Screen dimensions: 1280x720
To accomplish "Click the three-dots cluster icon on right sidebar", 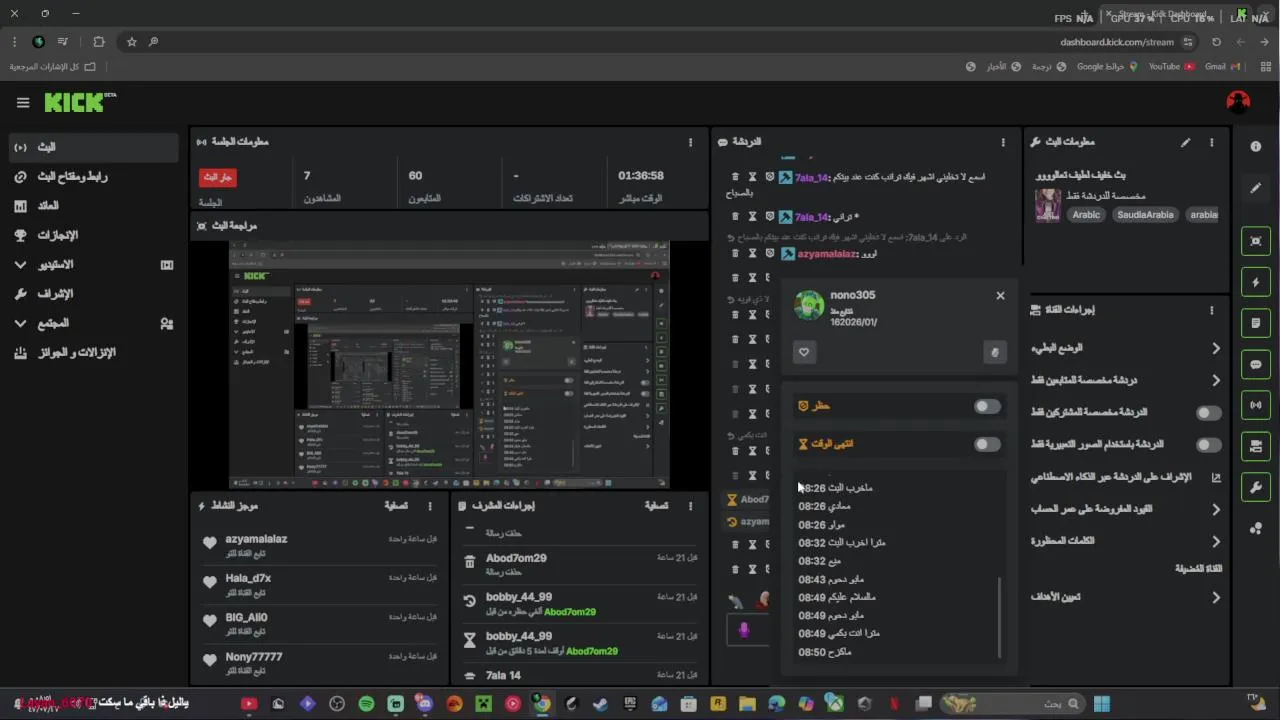I will point(1256,528).
